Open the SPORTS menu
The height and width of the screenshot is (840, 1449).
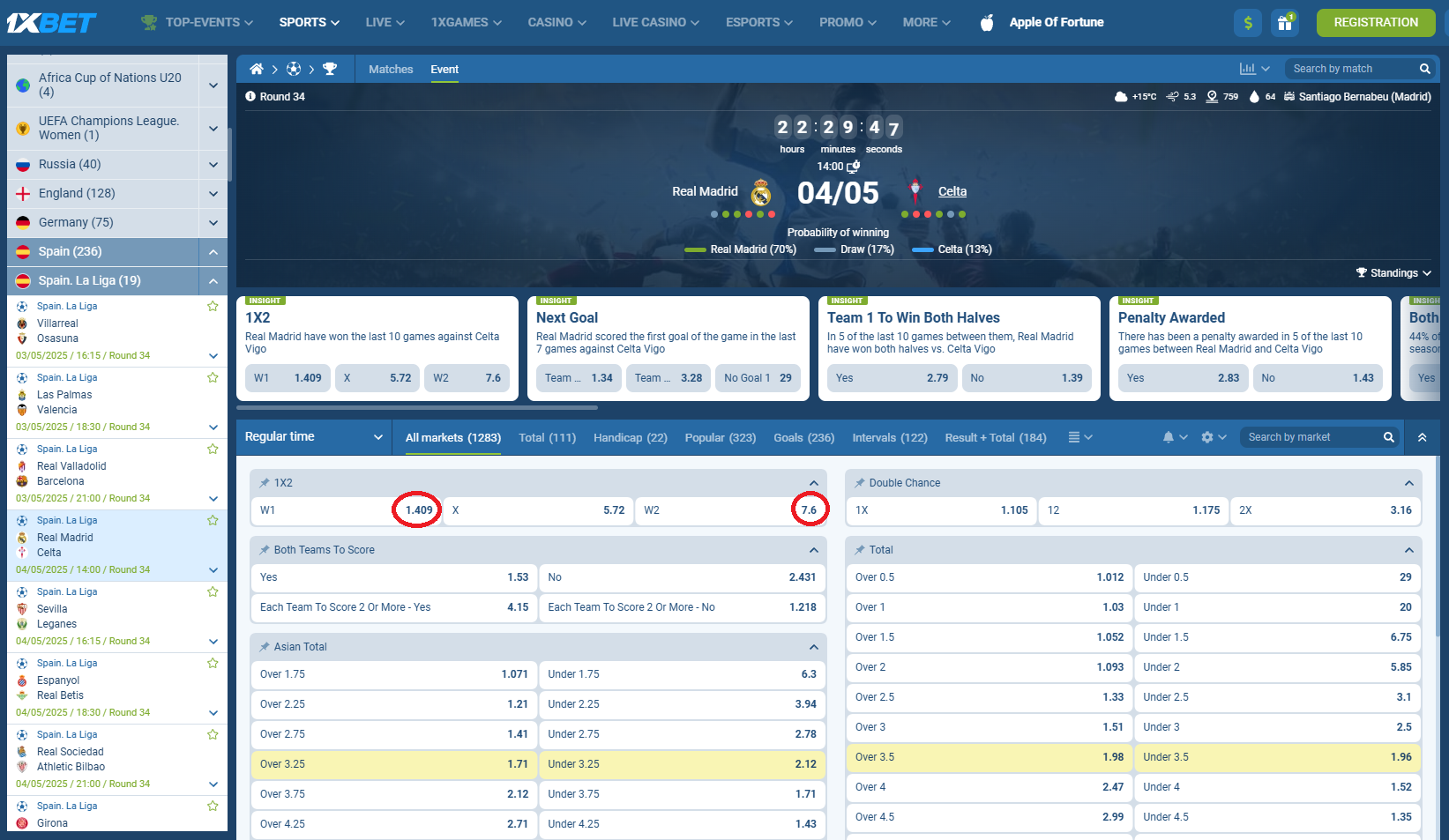coord(309,22)
